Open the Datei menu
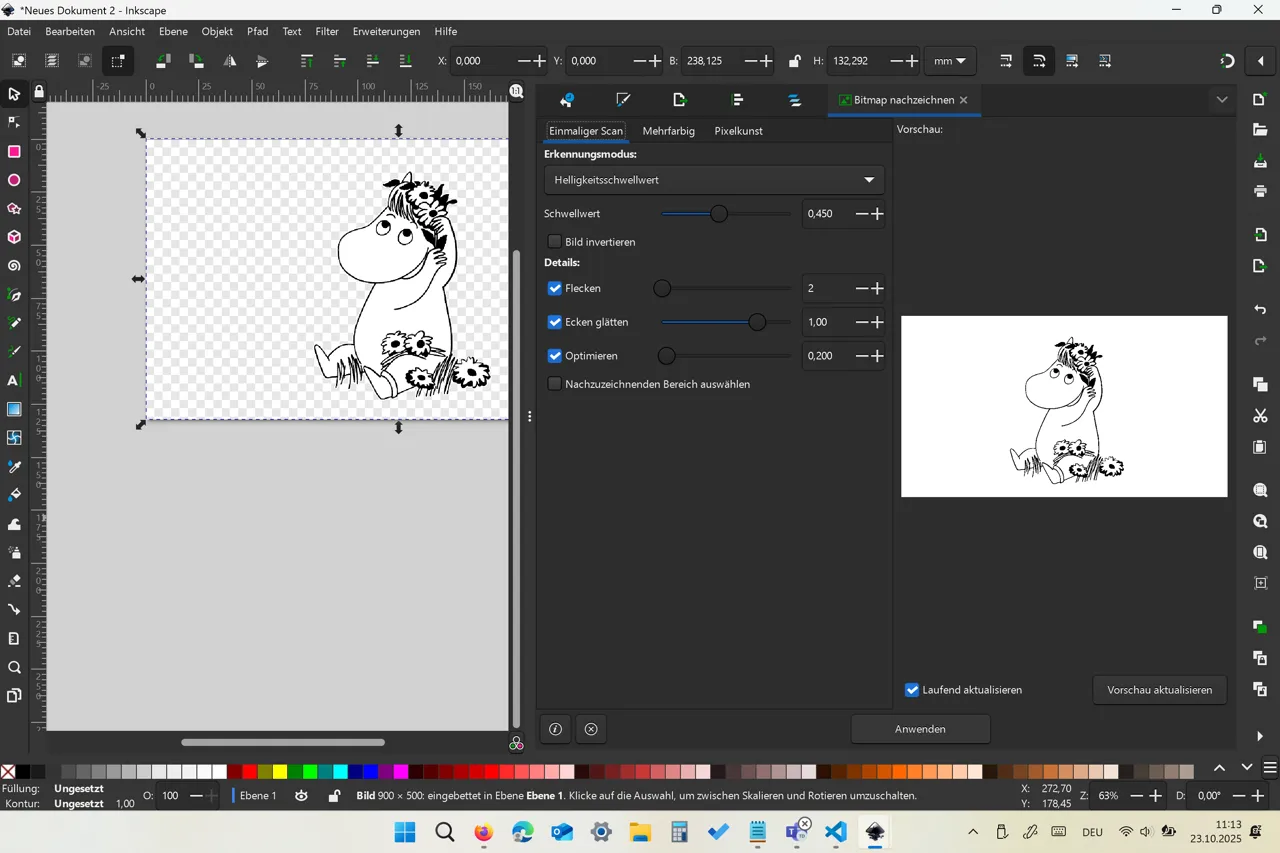This screenshot has width=1280, height=853. pyautogui.click(x=19, y=31)
